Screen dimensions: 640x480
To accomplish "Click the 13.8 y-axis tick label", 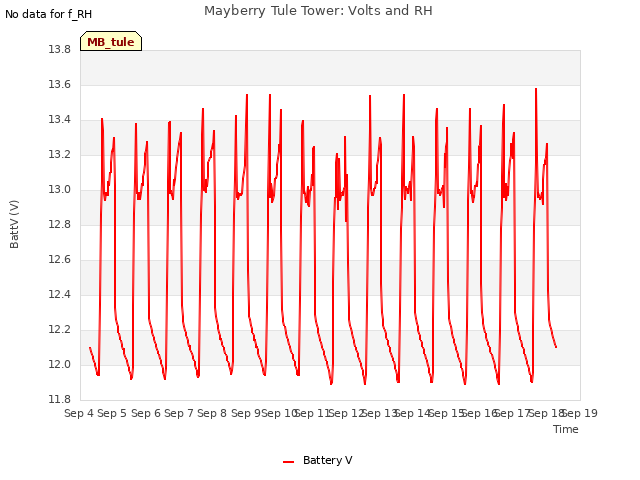I will tap(60, 49).
